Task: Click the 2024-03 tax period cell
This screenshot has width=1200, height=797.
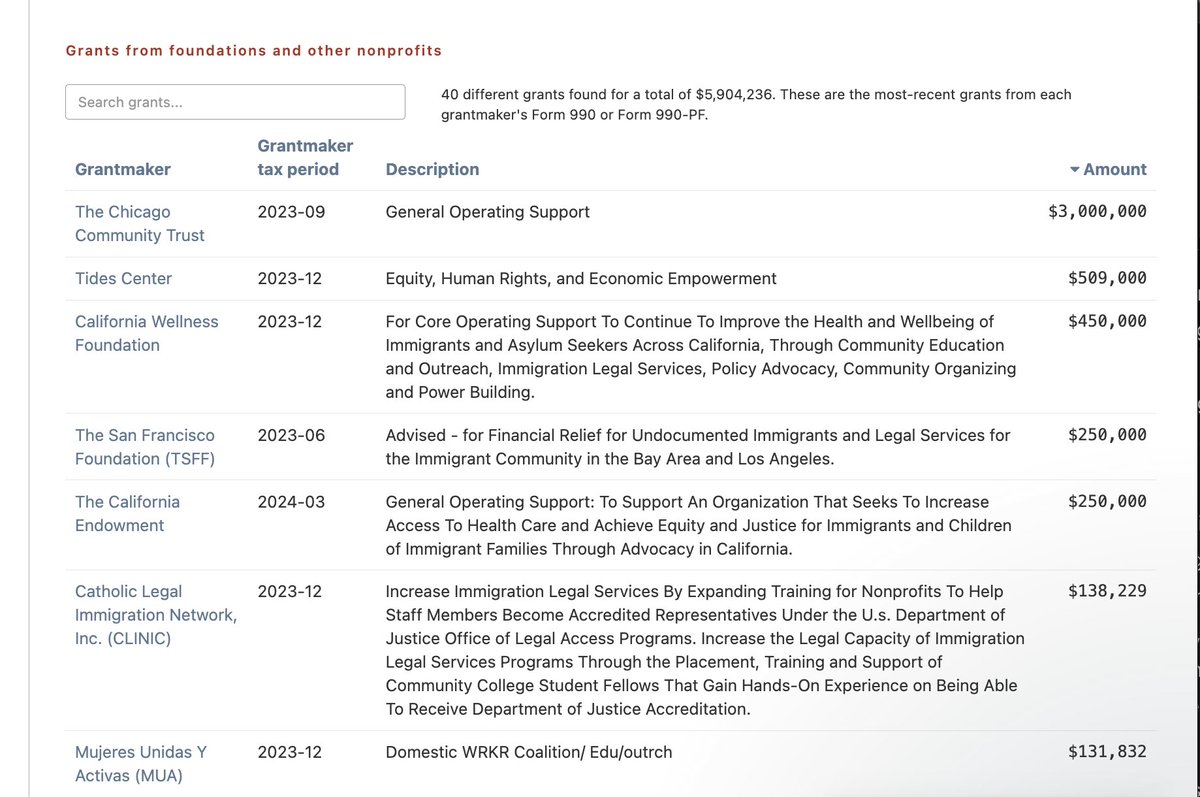Action: (291, 502)
